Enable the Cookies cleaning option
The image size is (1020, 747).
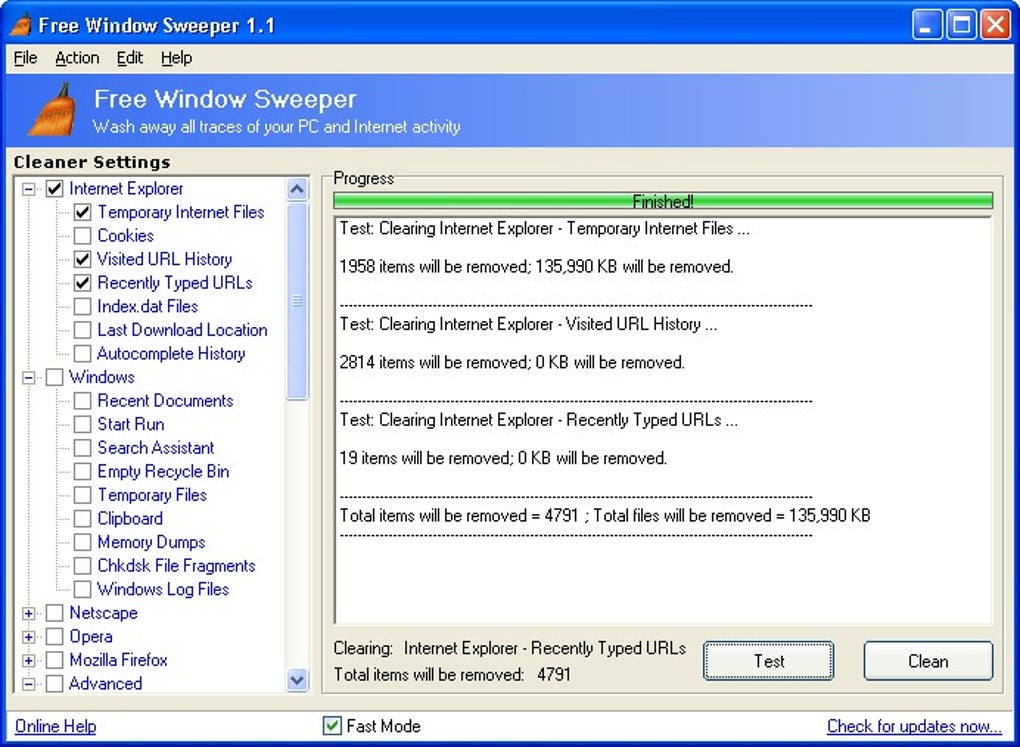82,235
